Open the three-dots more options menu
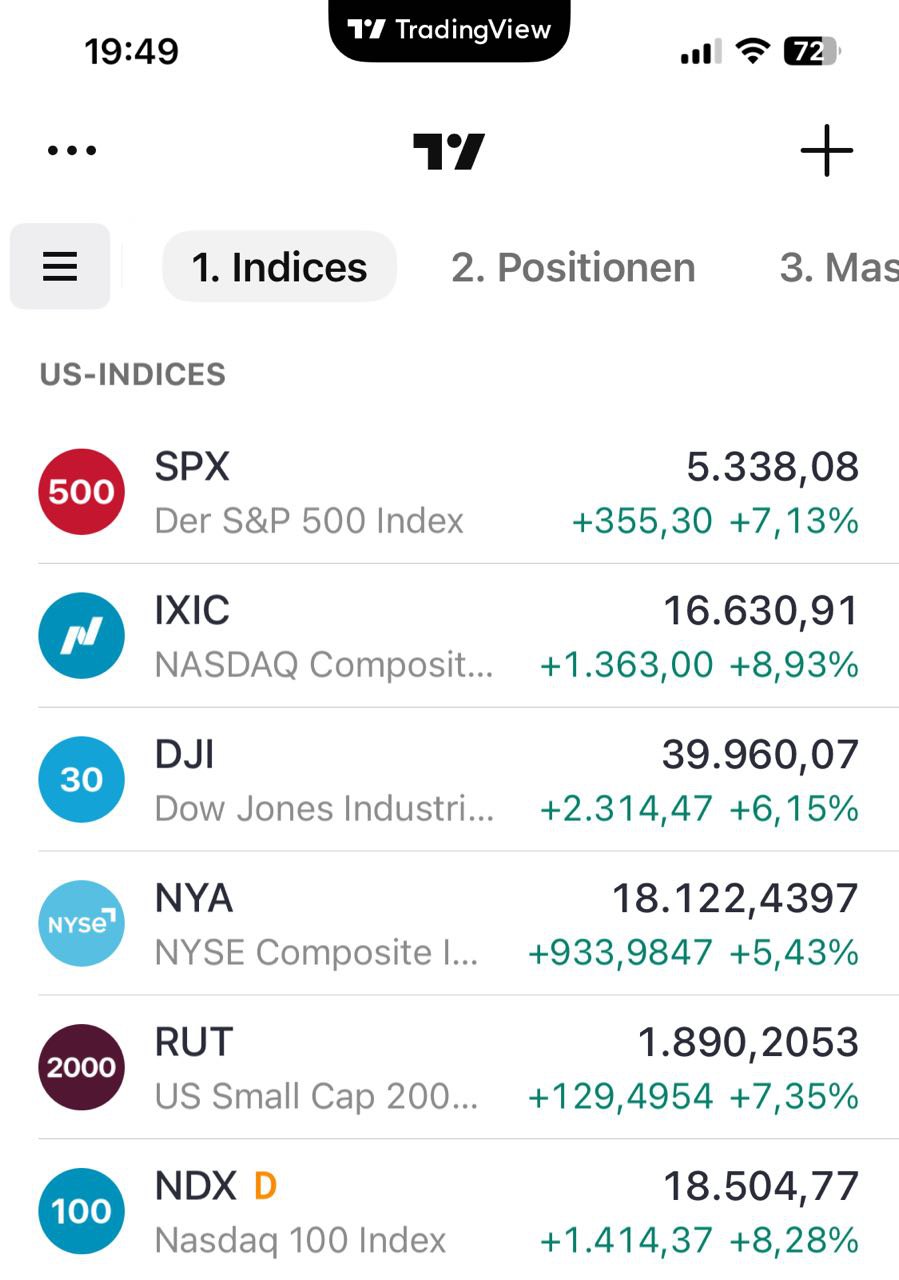The height and width of the screenshot is (1280, 899). point(72,151)
